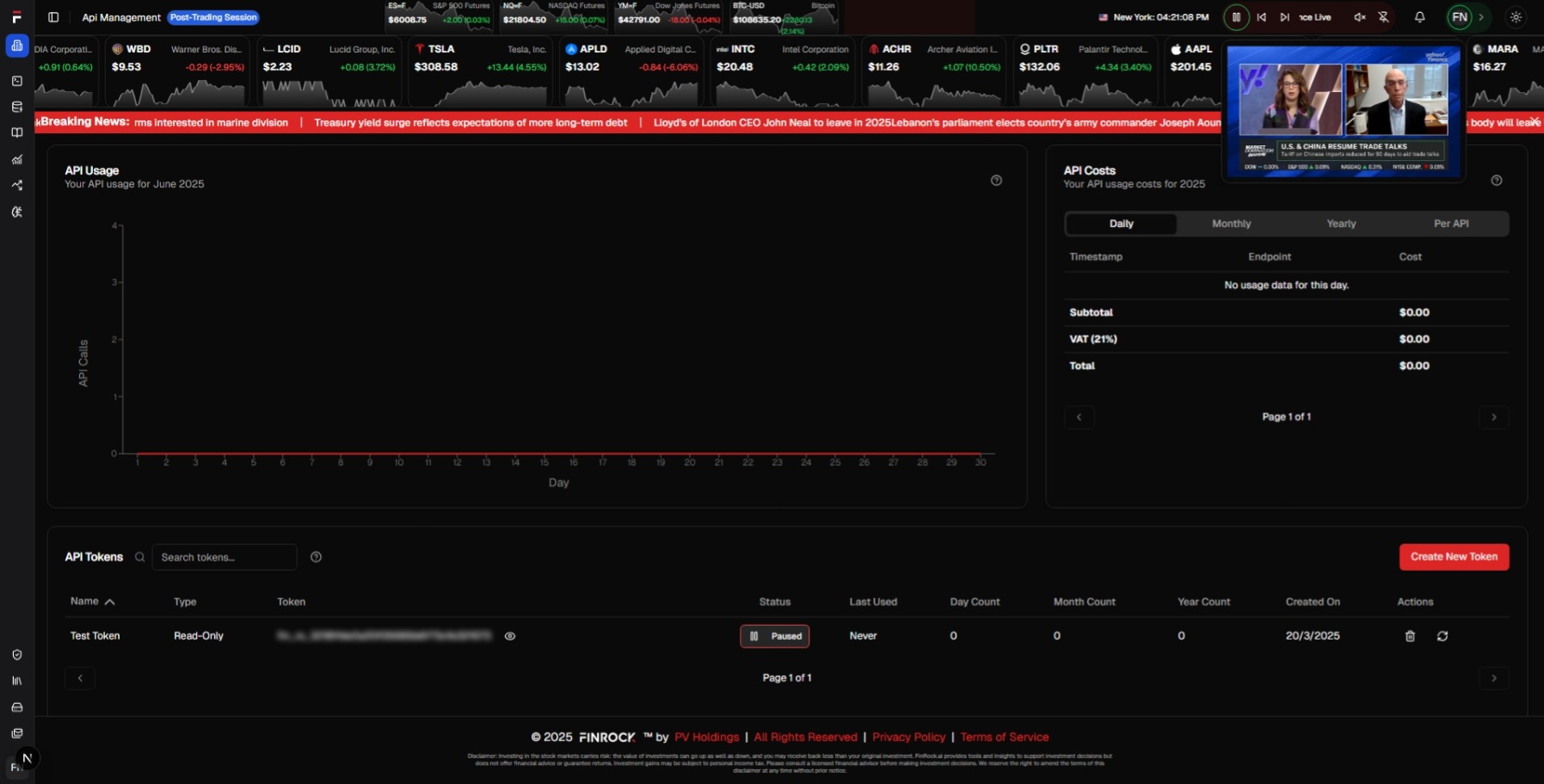
Task: Toggle the muted speaker icon
Action: [x=1359, y=17]
